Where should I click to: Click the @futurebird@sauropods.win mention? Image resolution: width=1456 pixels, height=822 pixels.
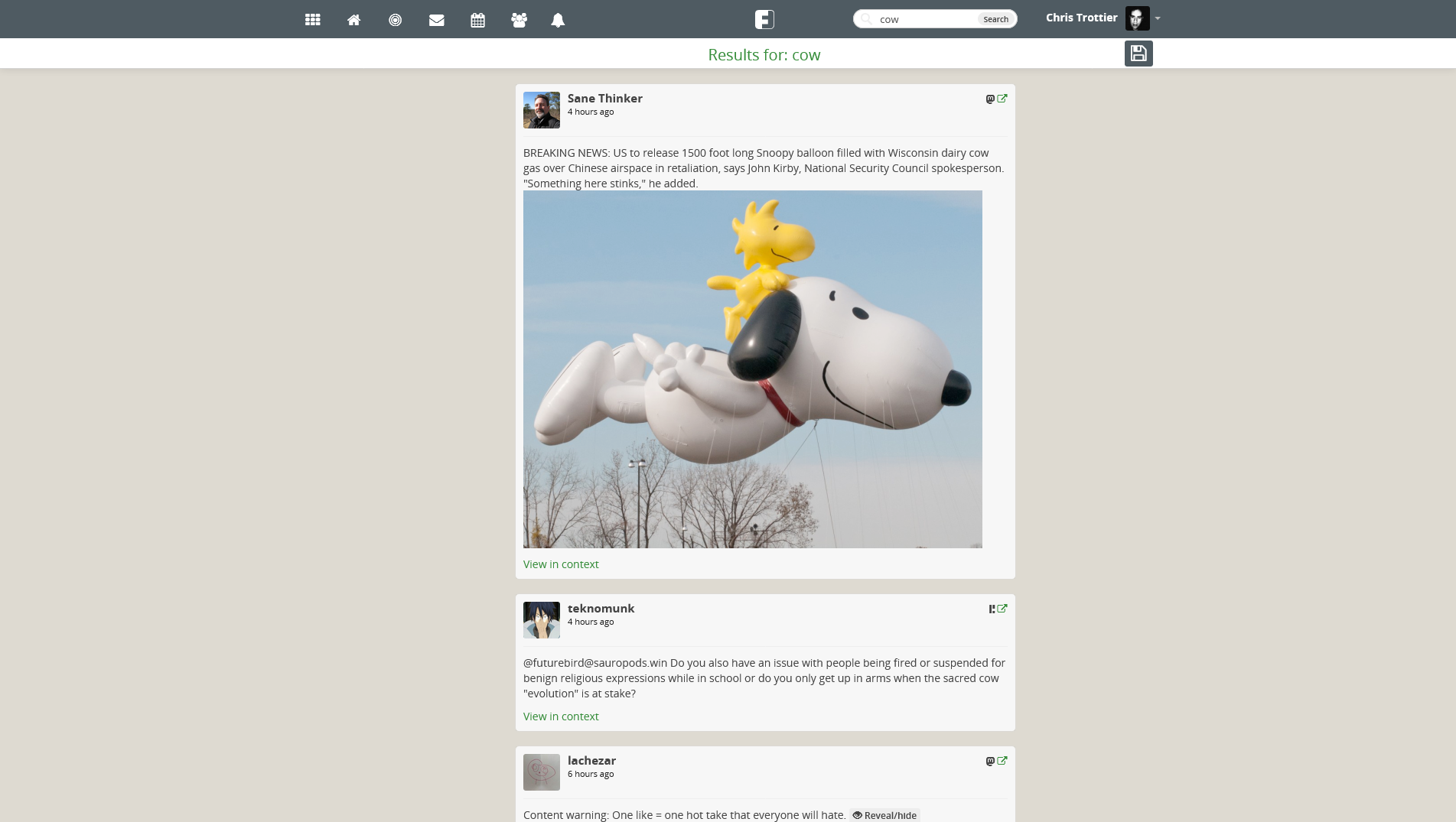(x=595, y=663)
